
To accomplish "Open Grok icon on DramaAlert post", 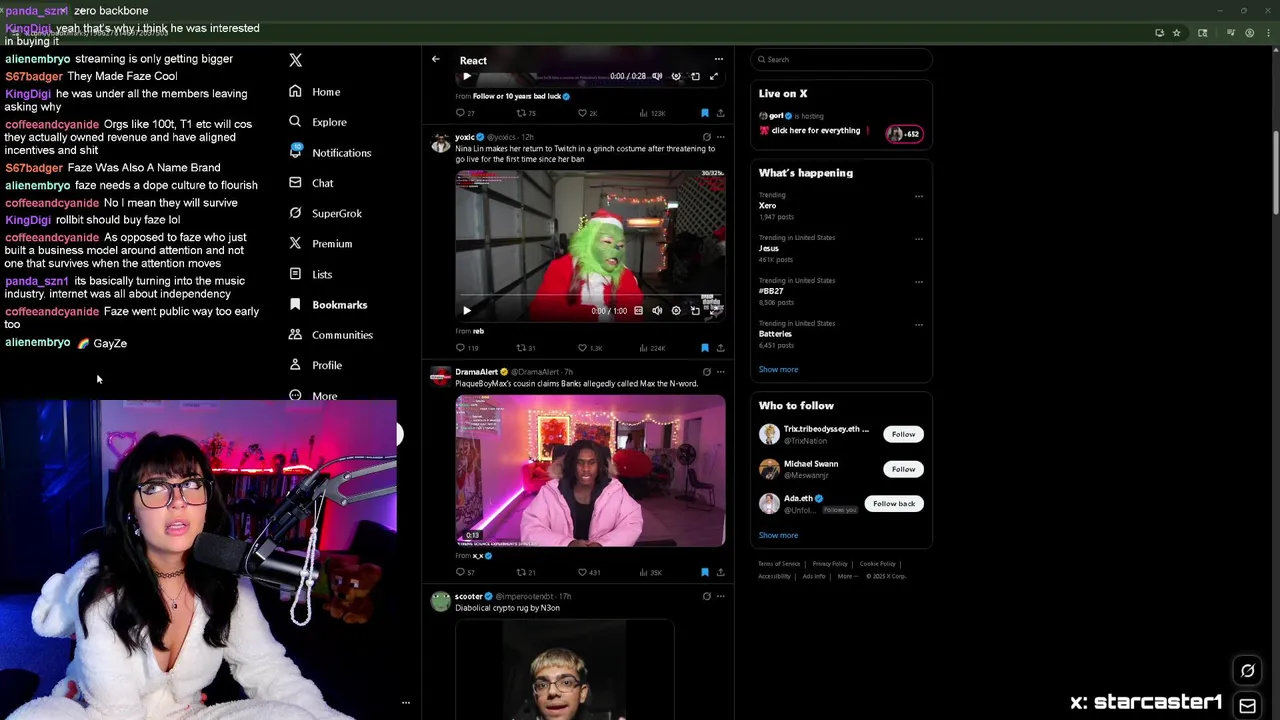I will 706,372.
